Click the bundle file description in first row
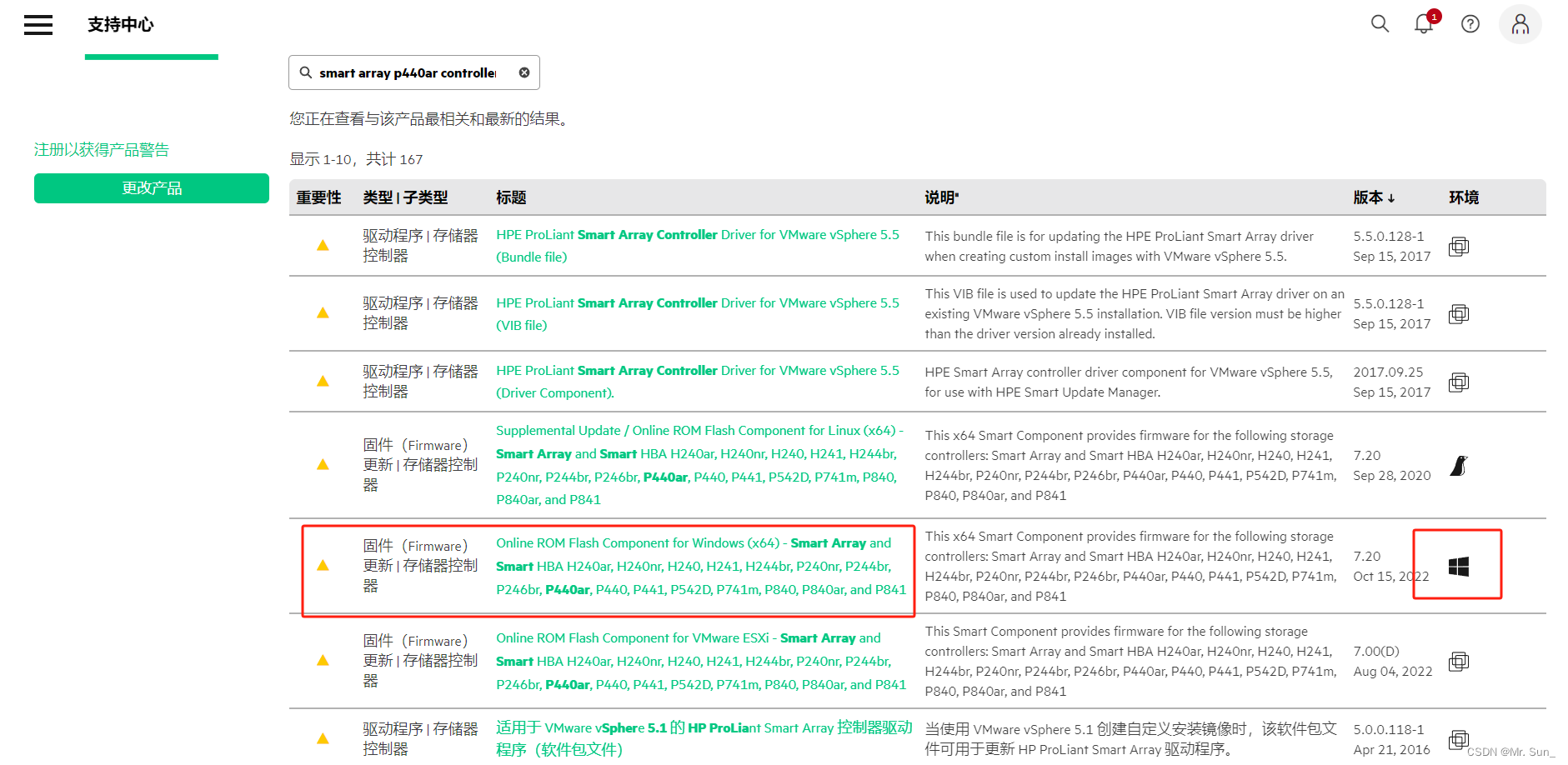Screen dimensions: 1568x765 tap(1119, 247)
